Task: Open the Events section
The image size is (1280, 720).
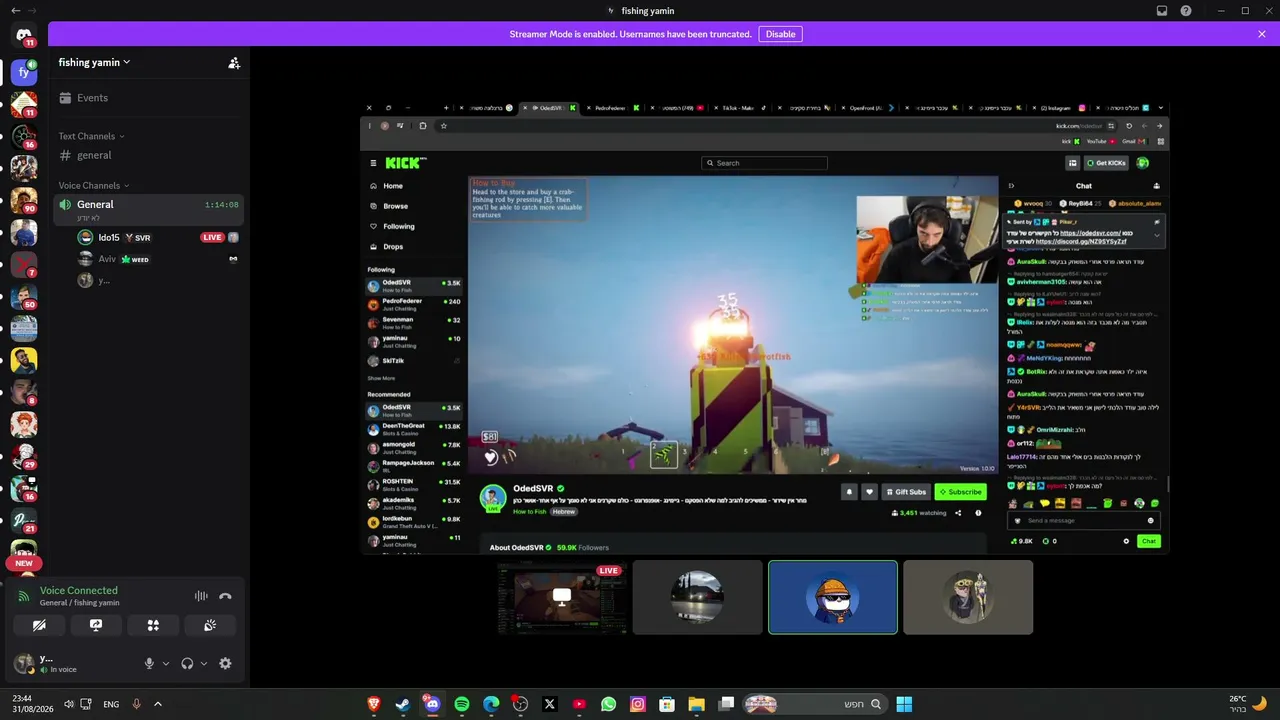Action: tap(146, 98)
